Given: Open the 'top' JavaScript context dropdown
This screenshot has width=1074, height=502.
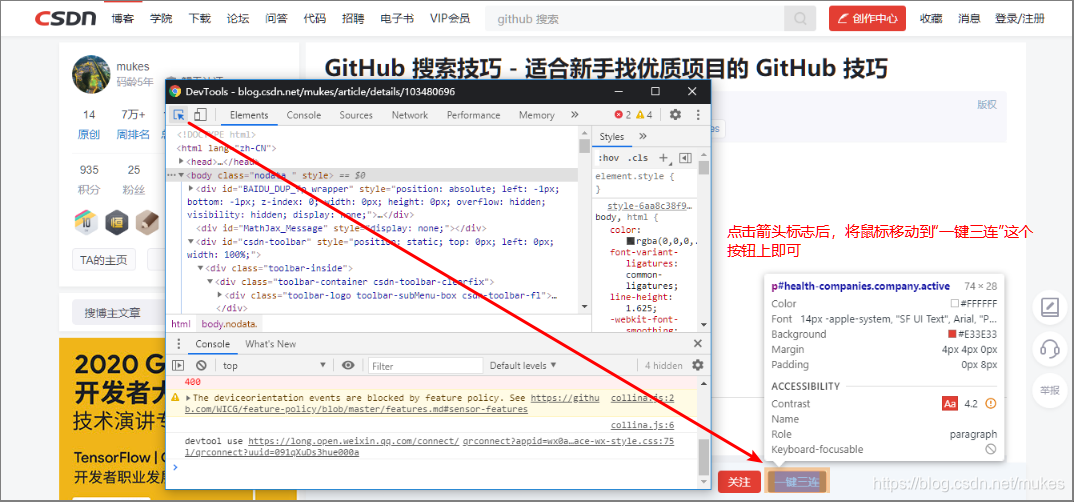Looking at the screenshot, I should 274,366.
